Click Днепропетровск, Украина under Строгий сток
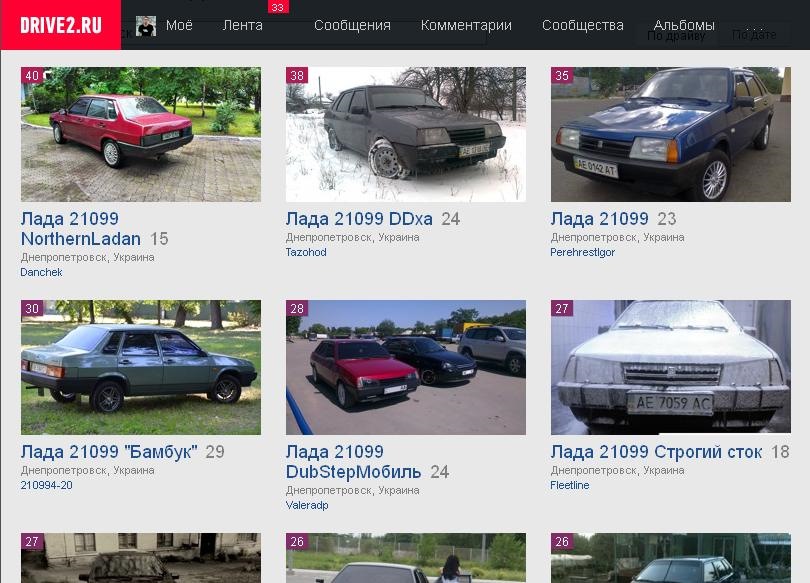 [x=617, y=470]
